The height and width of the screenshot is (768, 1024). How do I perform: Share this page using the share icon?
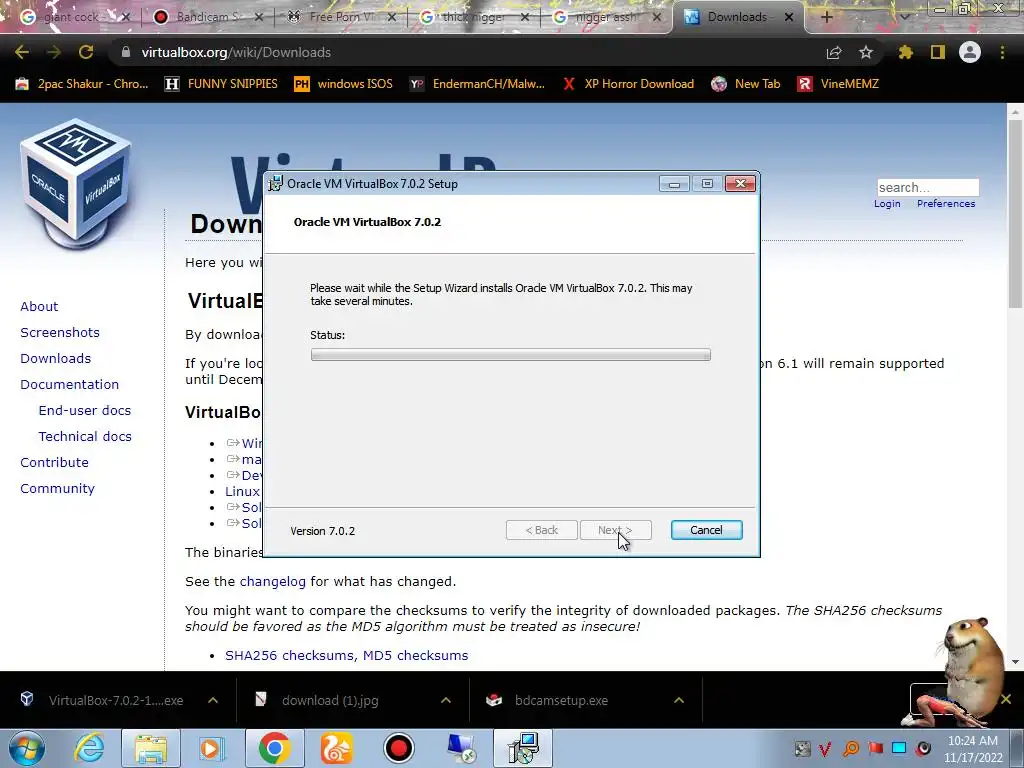click(834, 52)
